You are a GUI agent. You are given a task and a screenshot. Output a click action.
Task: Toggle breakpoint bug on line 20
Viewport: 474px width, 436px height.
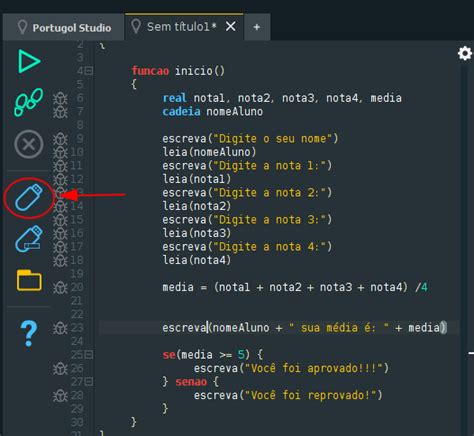point(60,288)
